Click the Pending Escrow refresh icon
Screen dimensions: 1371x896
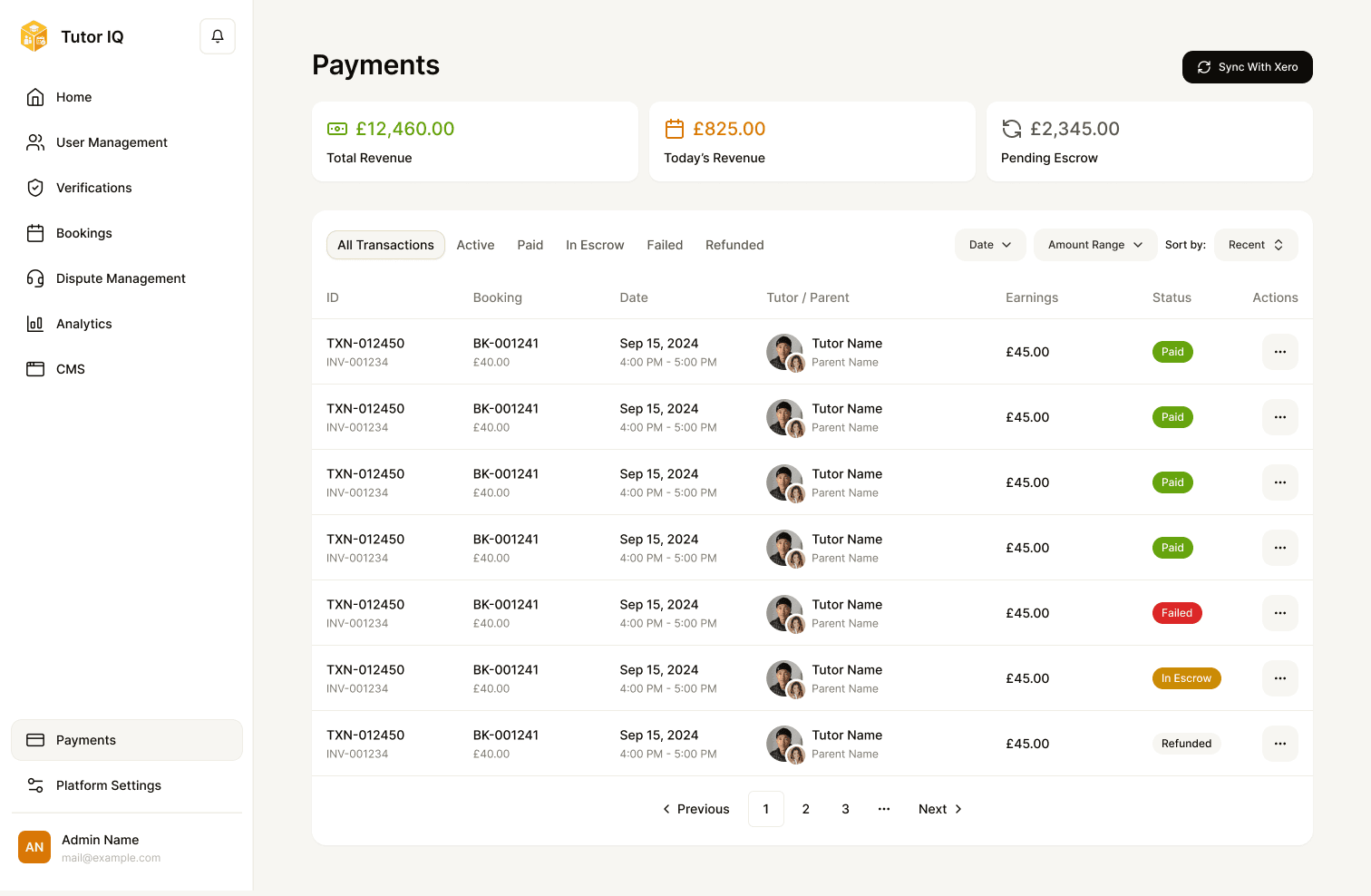1012,129
